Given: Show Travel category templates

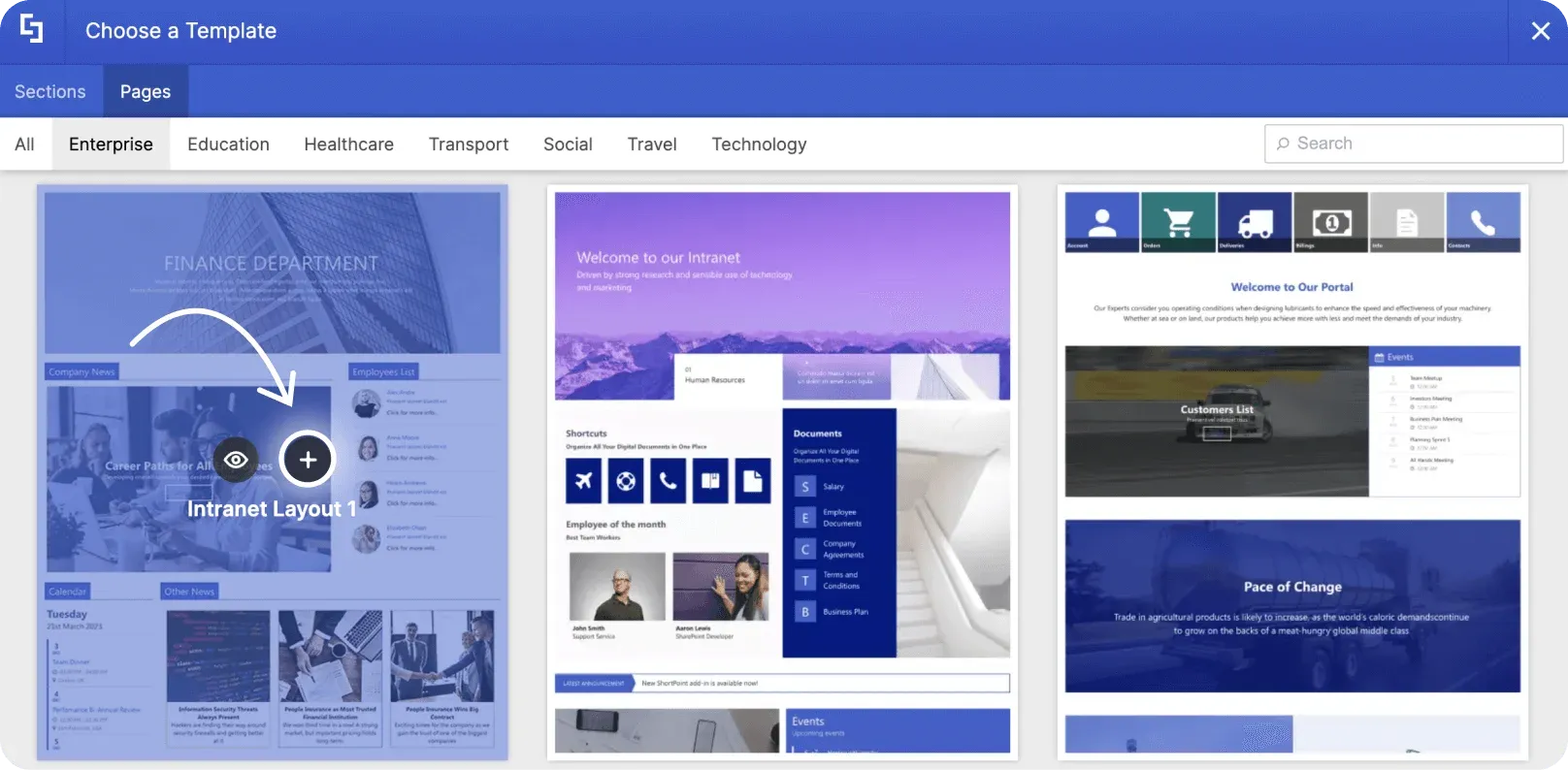Looking at the screenshot, I should [652, 144].
